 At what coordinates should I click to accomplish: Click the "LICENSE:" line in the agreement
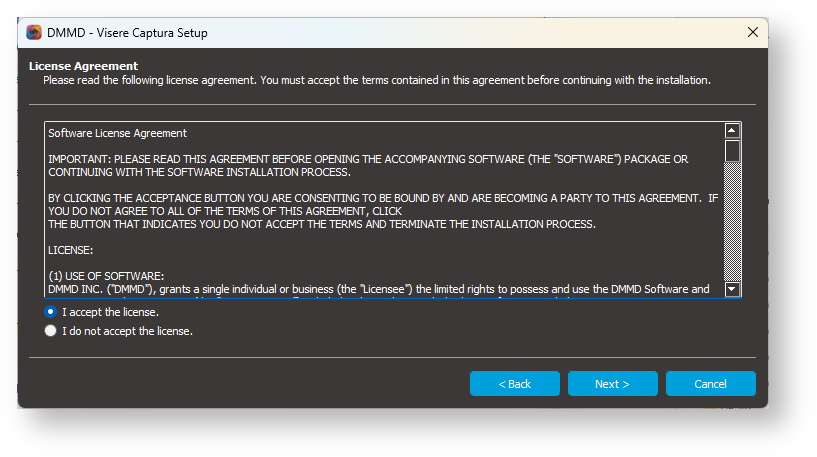(x=70, y=250)
